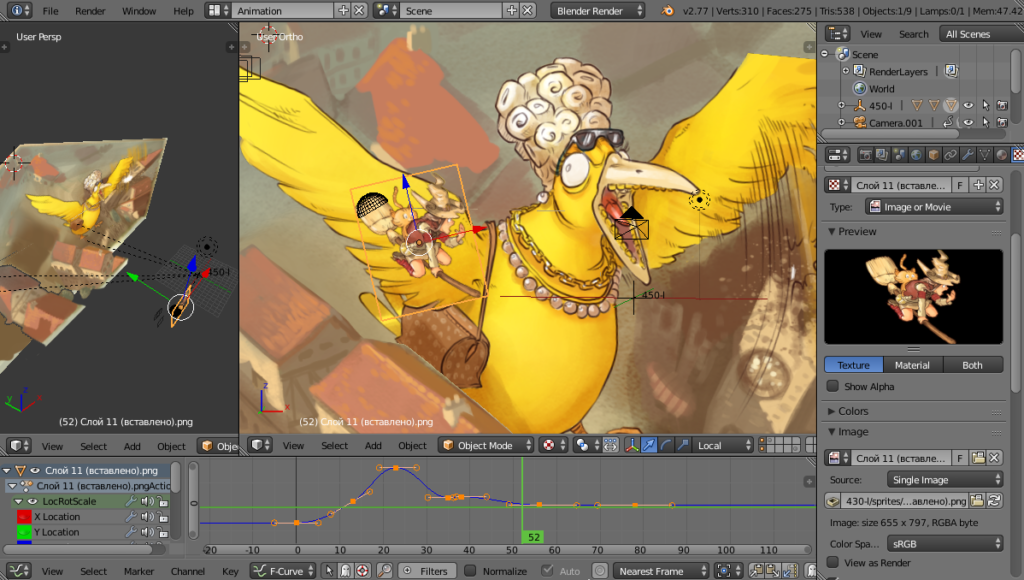Screen dimensions: 1024x580
Task: Open the Material sphere tab
Action: pyautogui.click(x=1001, y=155)
